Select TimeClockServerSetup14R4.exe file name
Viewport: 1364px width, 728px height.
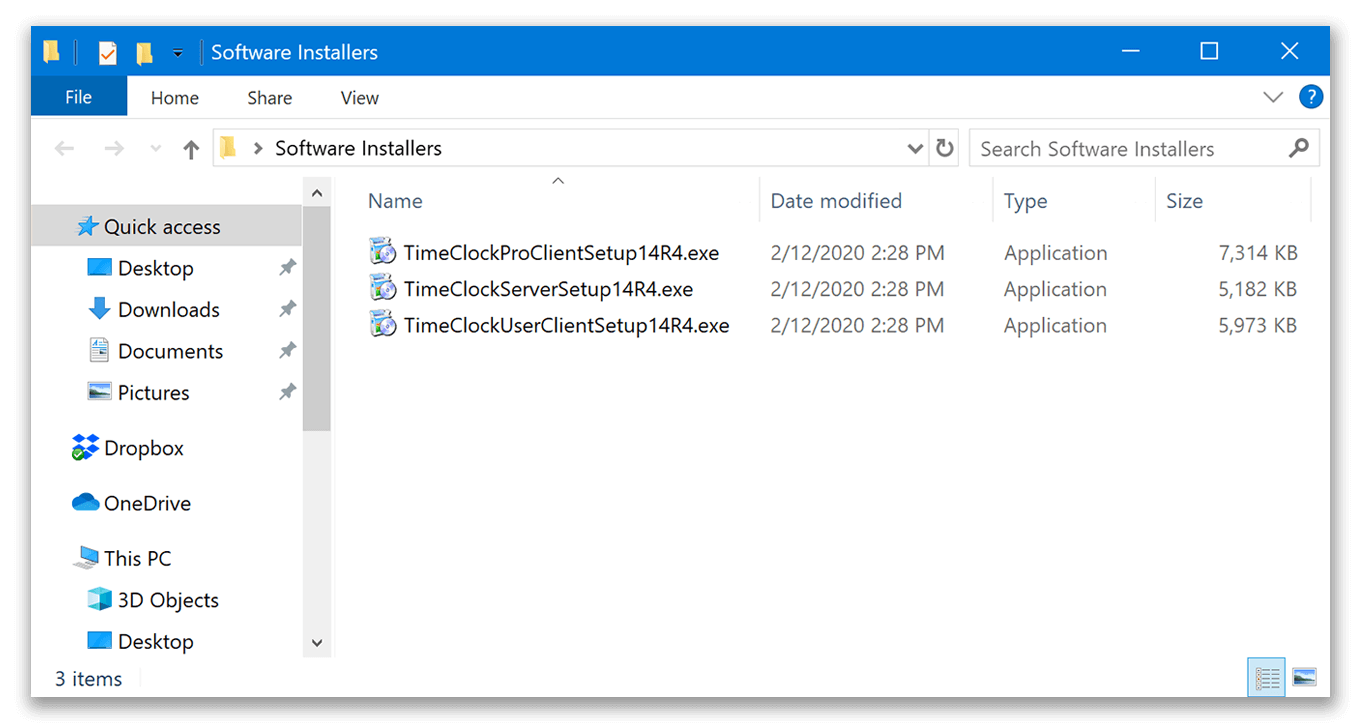tap(548, 289)
